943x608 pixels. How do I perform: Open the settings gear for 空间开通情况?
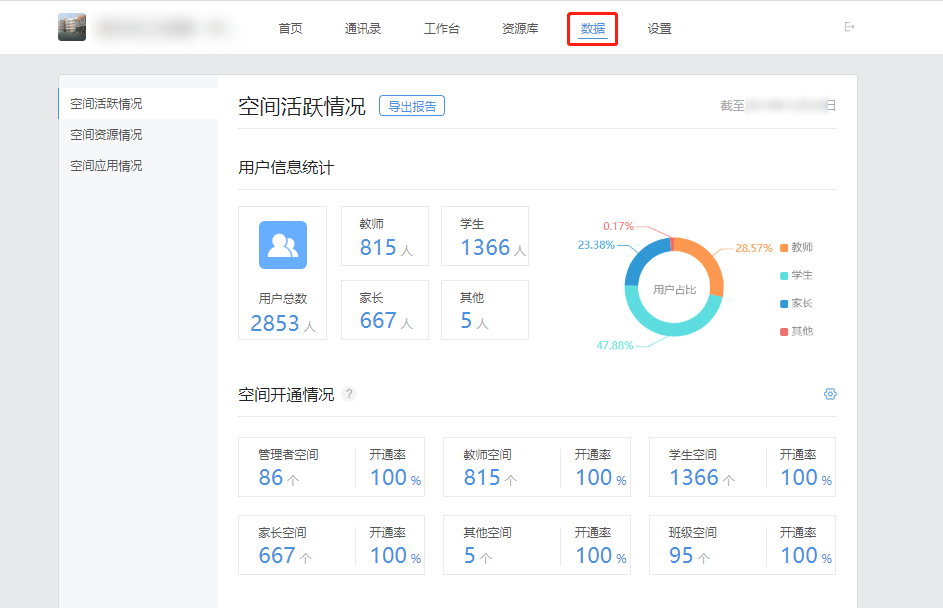click(x=830, y=394)
